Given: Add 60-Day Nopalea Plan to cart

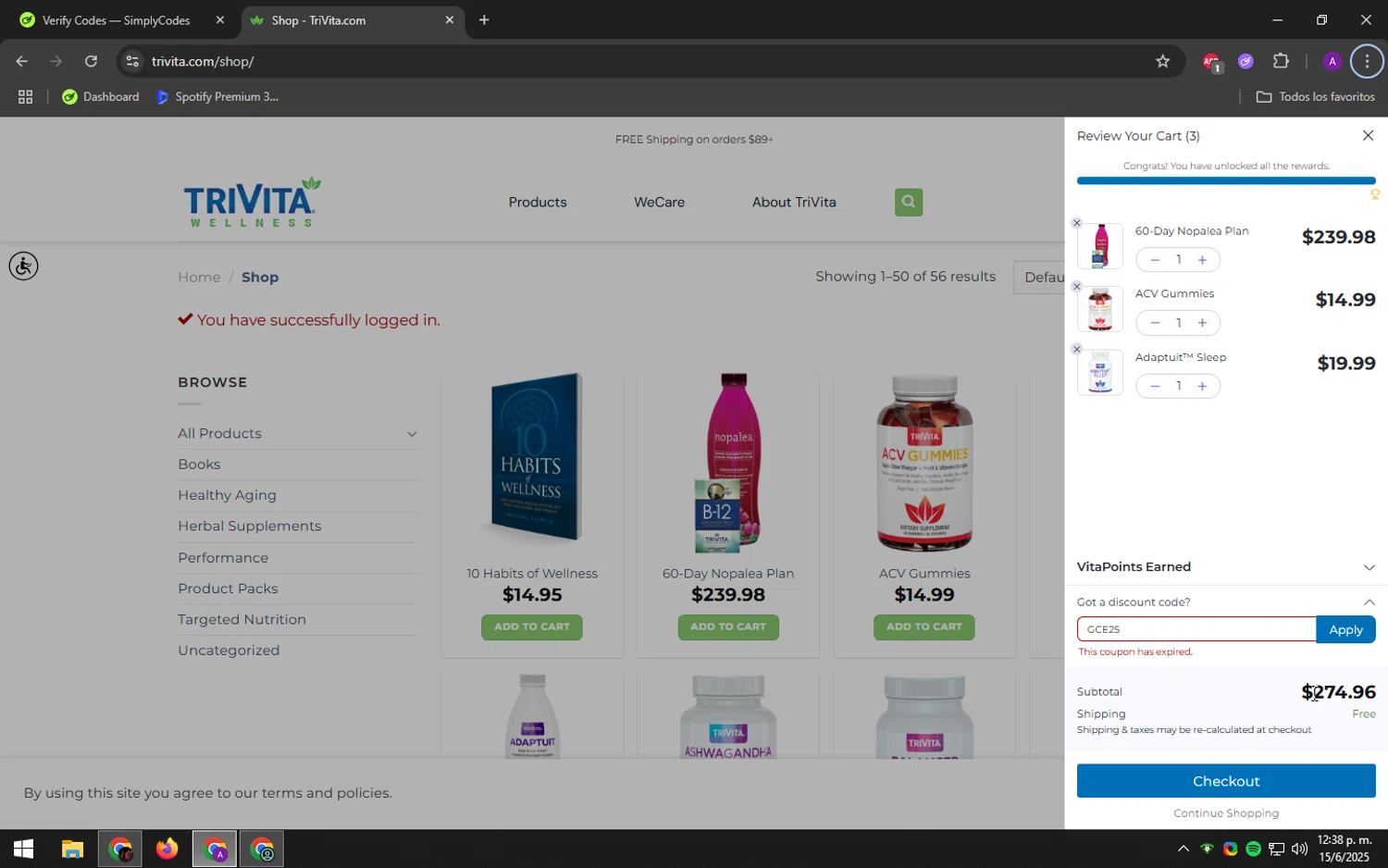Looking at the screenshot, I should 727,626.
